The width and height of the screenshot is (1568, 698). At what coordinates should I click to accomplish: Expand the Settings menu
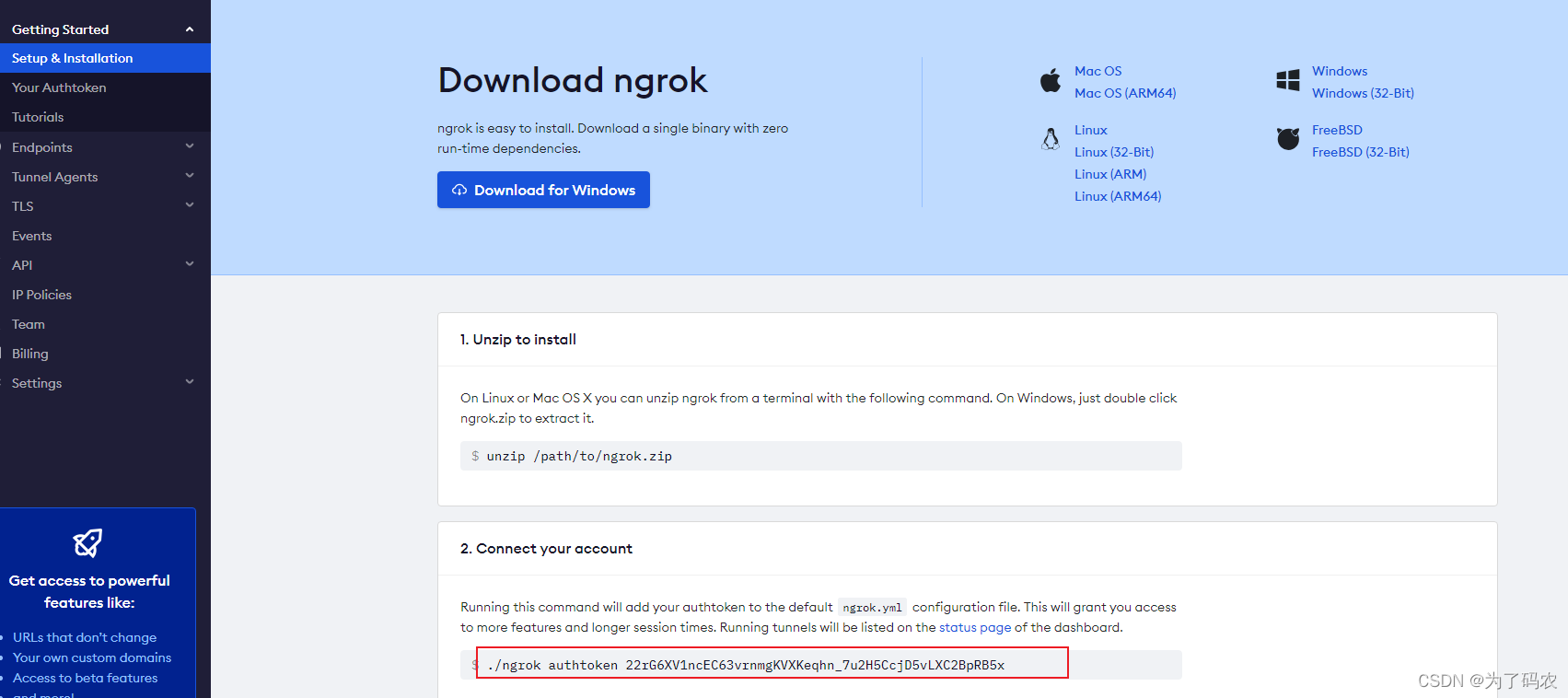(190, 382)
